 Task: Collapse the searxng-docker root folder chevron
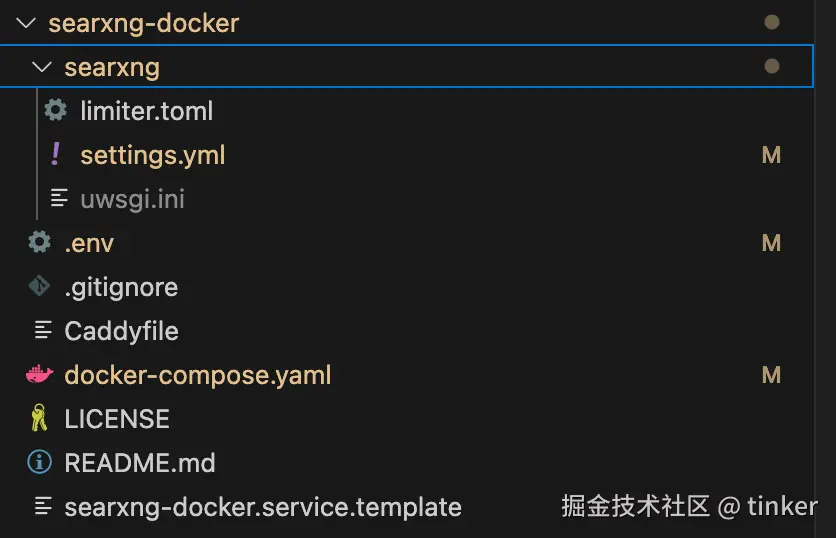27,23
